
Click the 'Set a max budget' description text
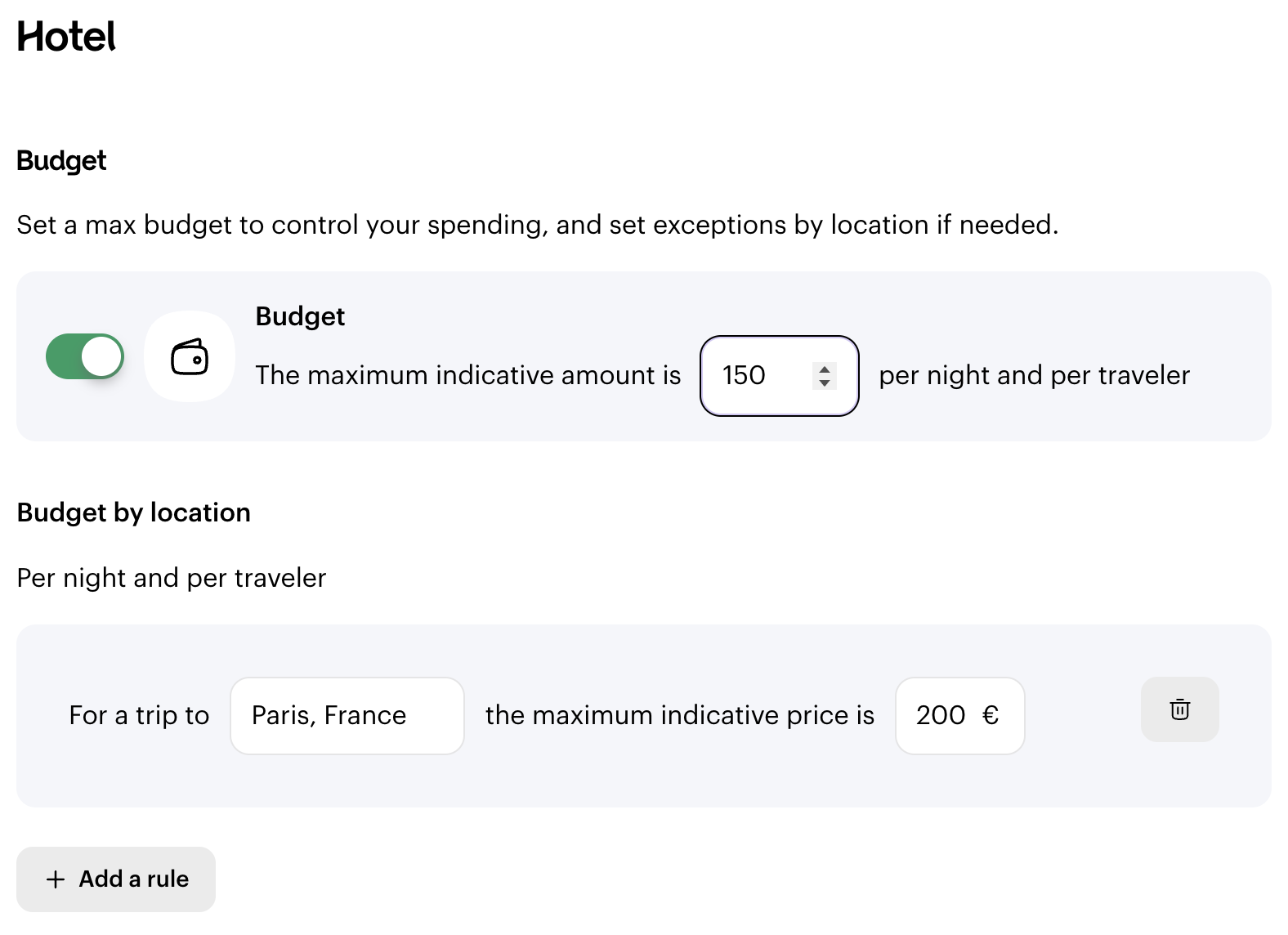(538, 225)
